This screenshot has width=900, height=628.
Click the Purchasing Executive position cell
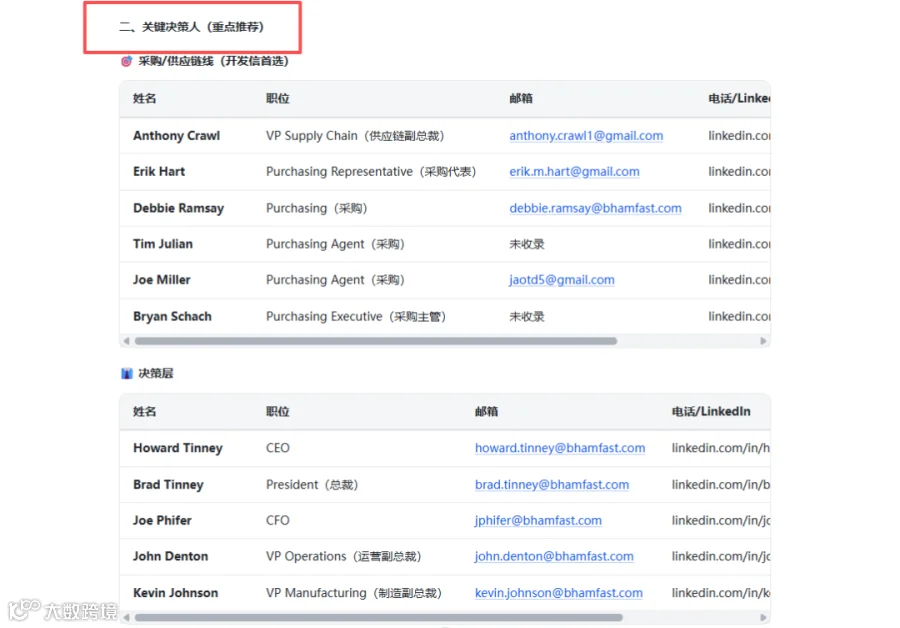tap(356, 316)
